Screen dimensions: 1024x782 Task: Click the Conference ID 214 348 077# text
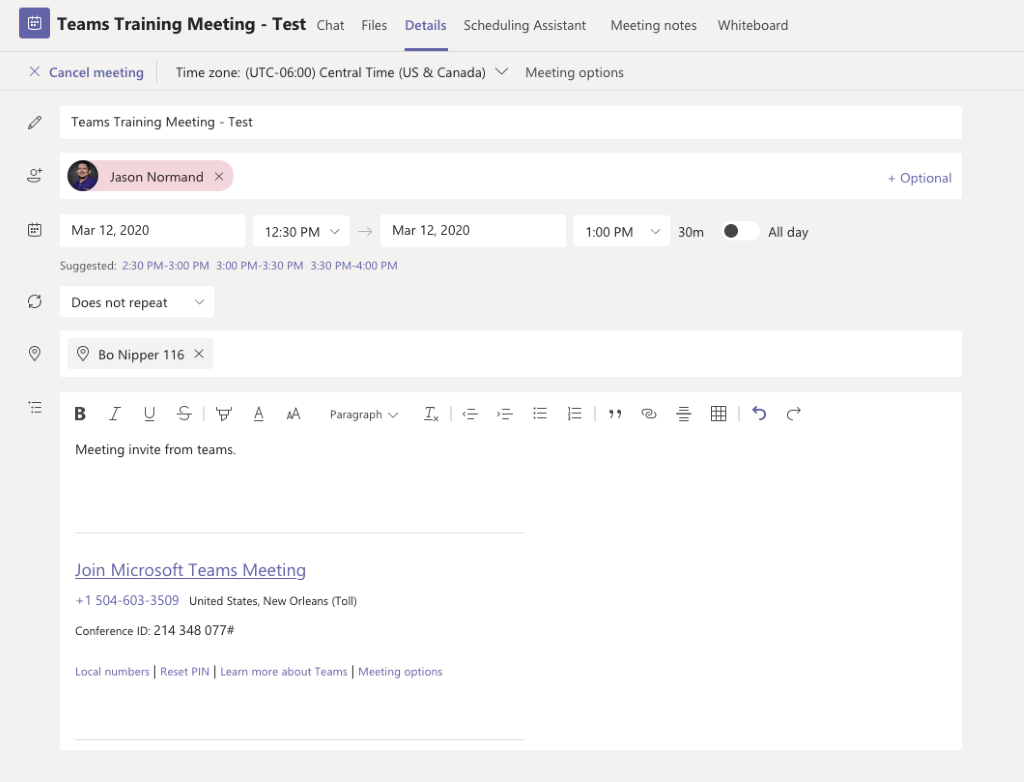click(155, 630)
